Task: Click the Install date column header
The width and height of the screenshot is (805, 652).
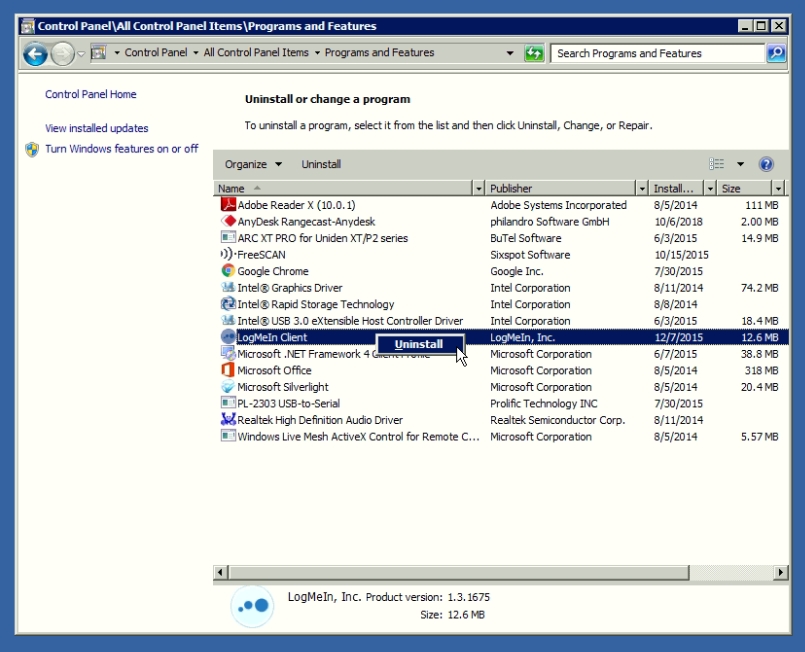Action: pos(676,188)
